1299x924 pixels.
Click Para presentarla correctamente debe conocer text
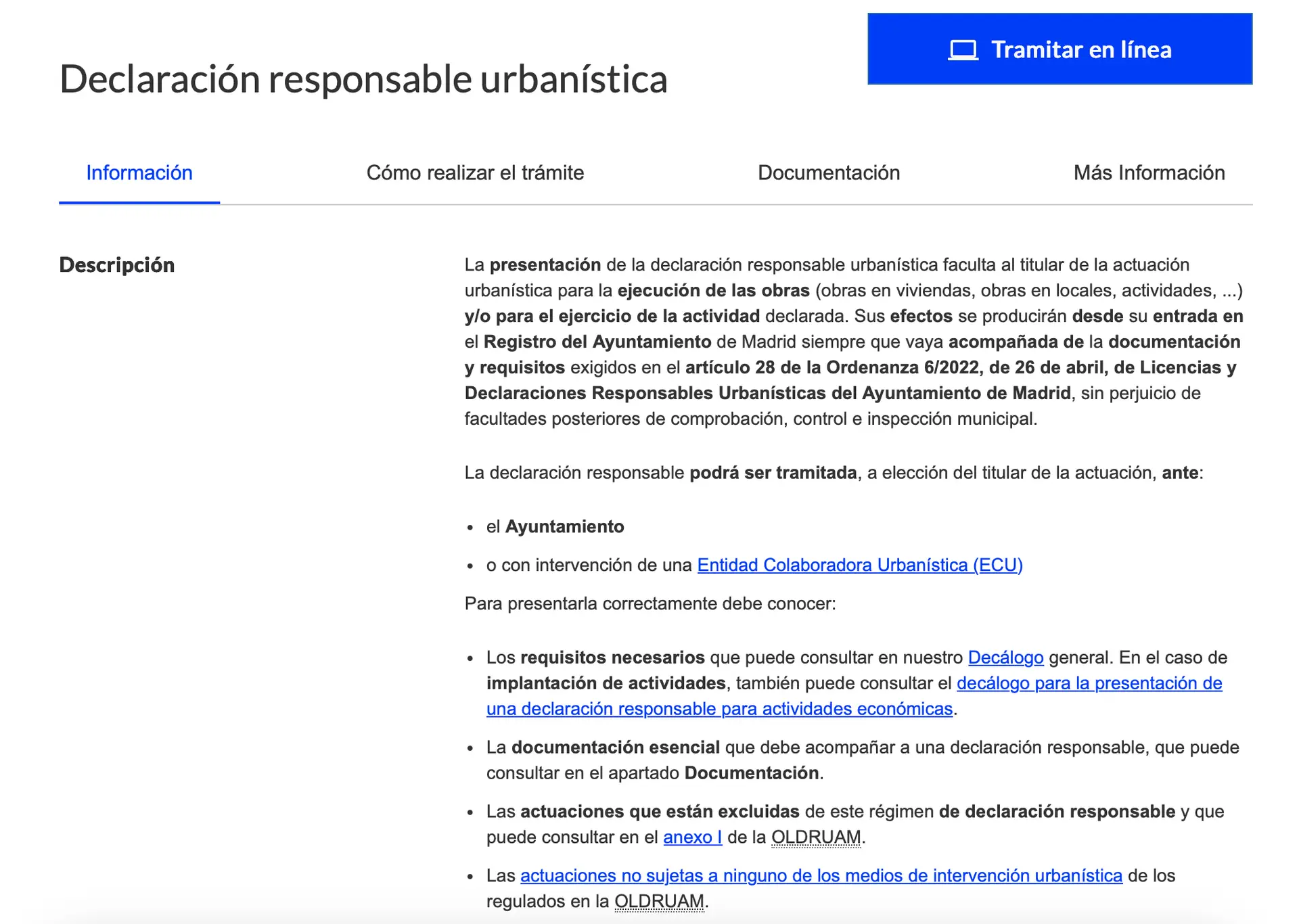(649, 604)
